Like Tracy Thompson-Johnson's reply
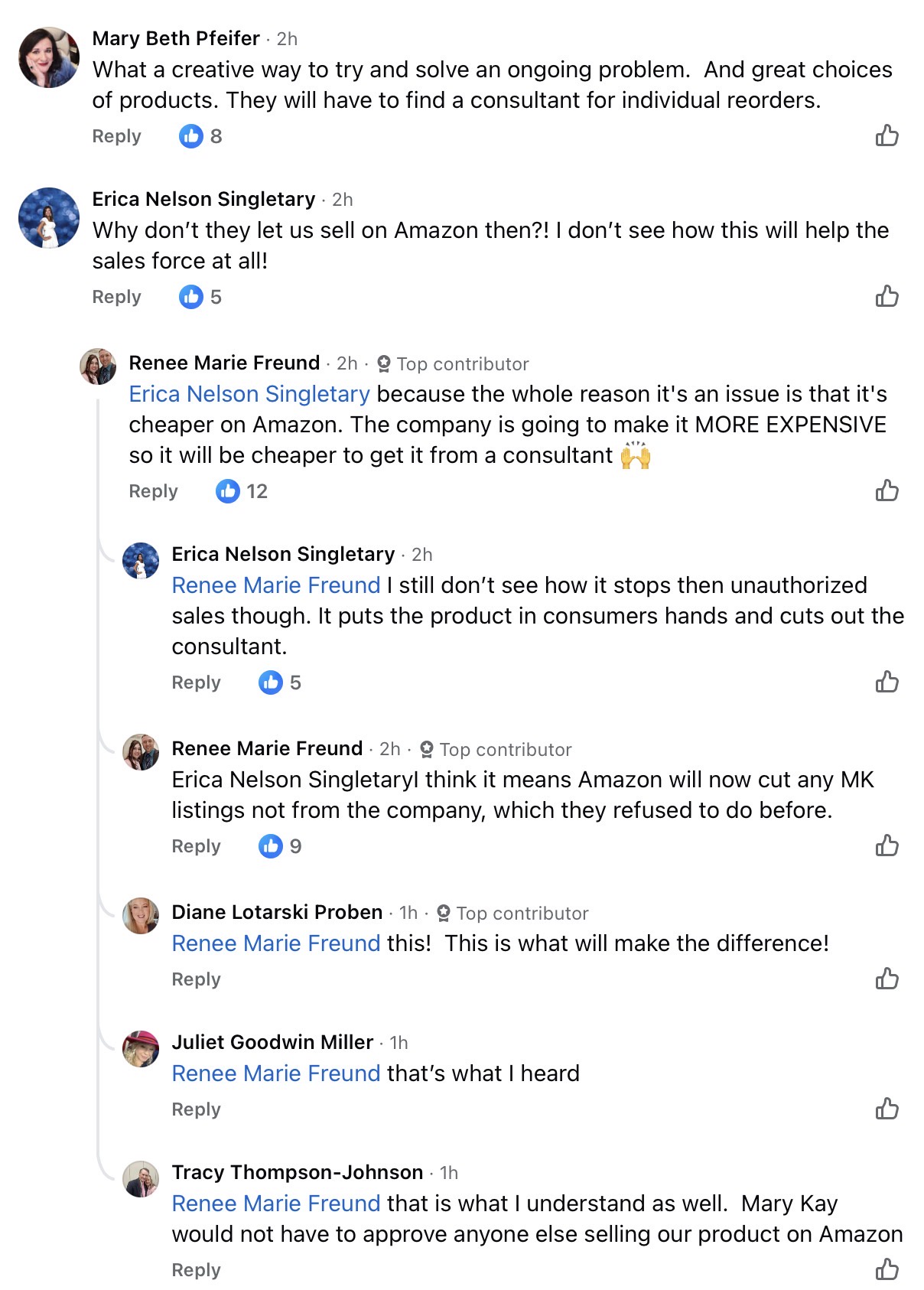 coord(887,1270)
